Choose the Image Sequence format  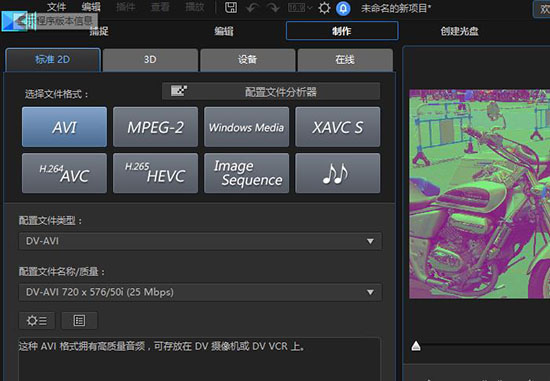tap(247, 173)
